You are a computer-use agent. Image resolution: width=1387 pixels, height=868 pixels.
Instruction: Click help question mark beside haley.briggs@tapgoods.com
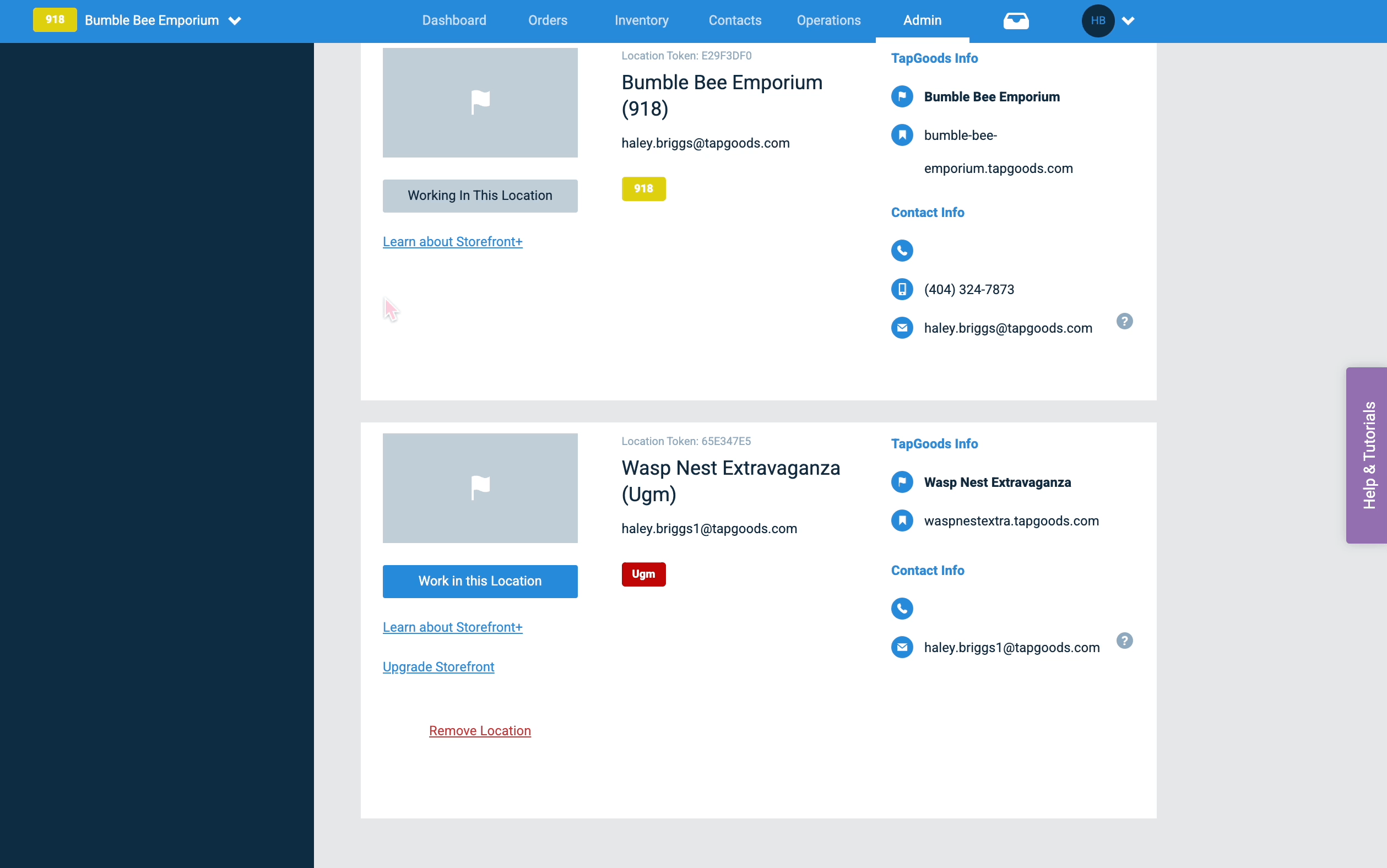pyautogui.click(x=1125, y=322)
